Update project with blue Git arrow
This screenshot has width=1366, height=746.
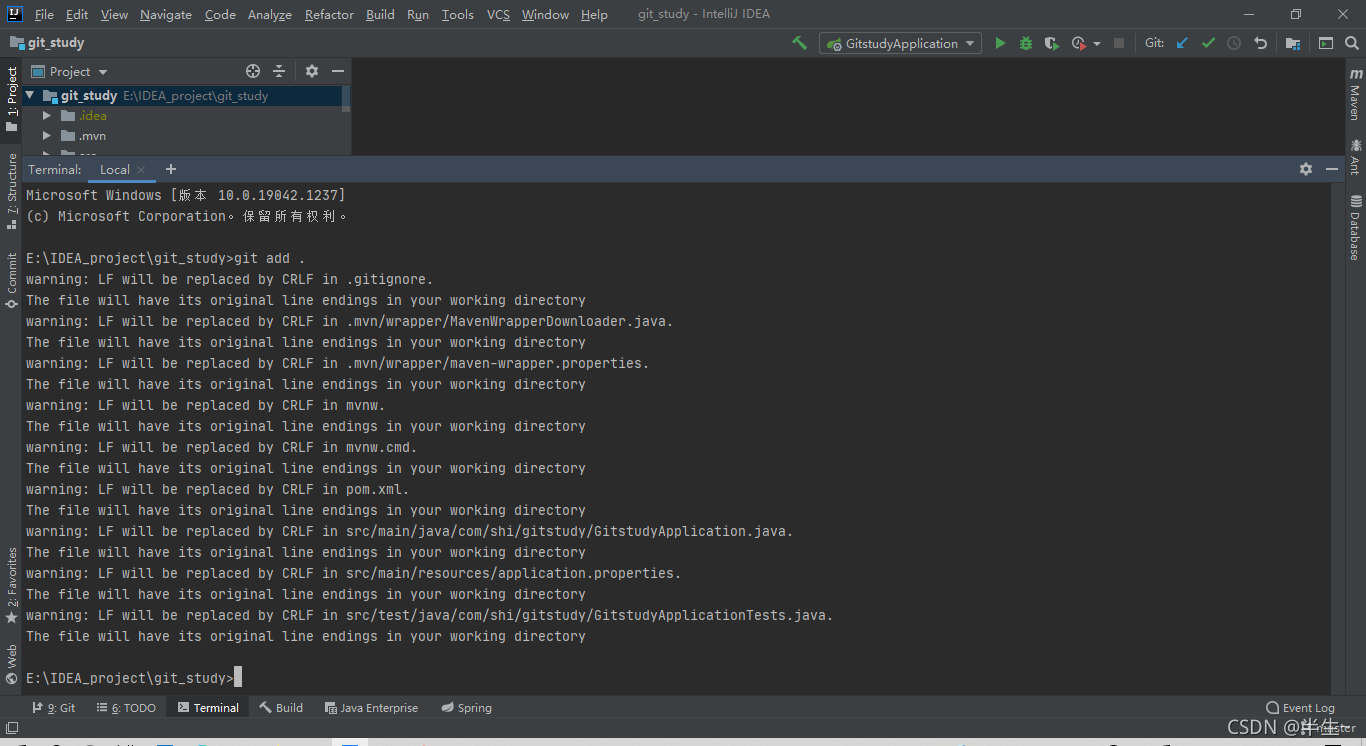pyautogui.click(x=1182, y=43)
